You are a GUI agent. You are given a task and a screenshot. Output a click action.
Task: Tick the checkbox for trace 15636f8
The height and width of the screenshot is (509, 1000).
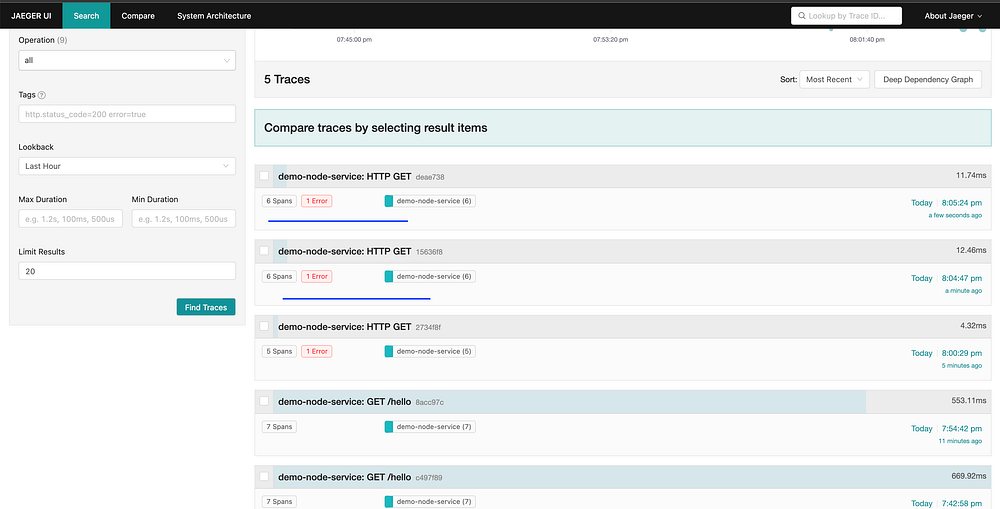pyautogui.click(x=264, y=251)
